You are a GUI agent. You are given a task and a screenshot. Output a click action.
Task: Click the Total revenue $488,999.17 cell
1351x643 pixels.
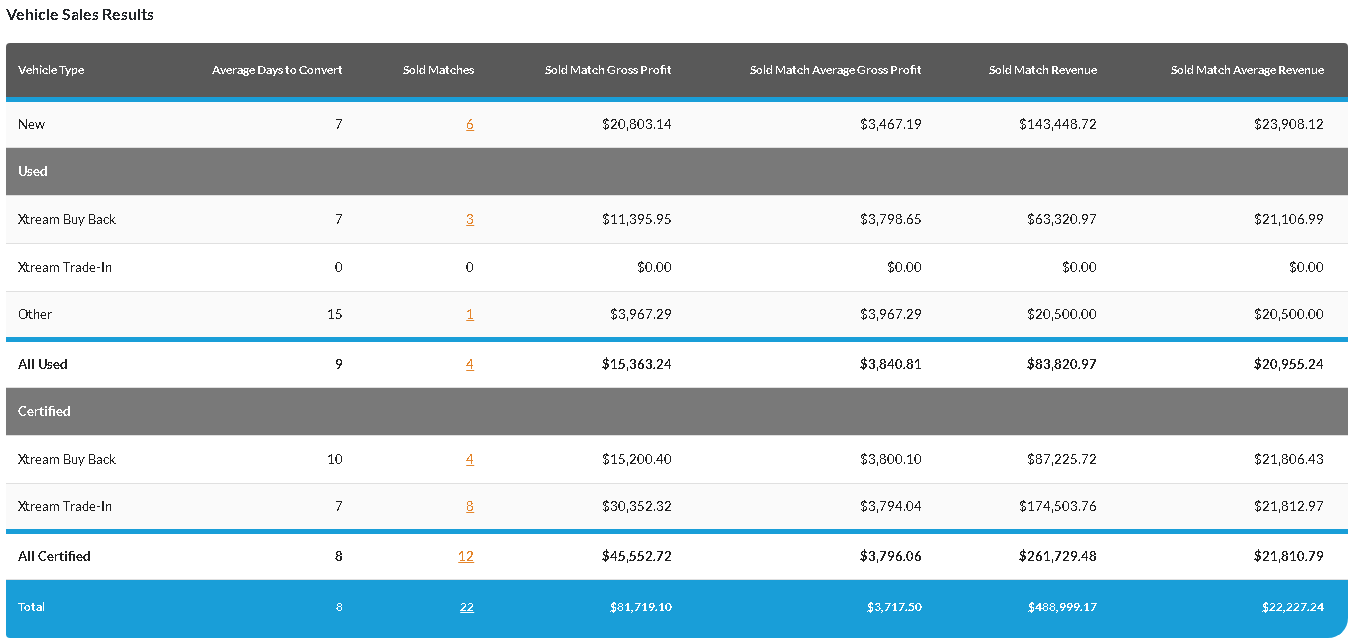1061,607
